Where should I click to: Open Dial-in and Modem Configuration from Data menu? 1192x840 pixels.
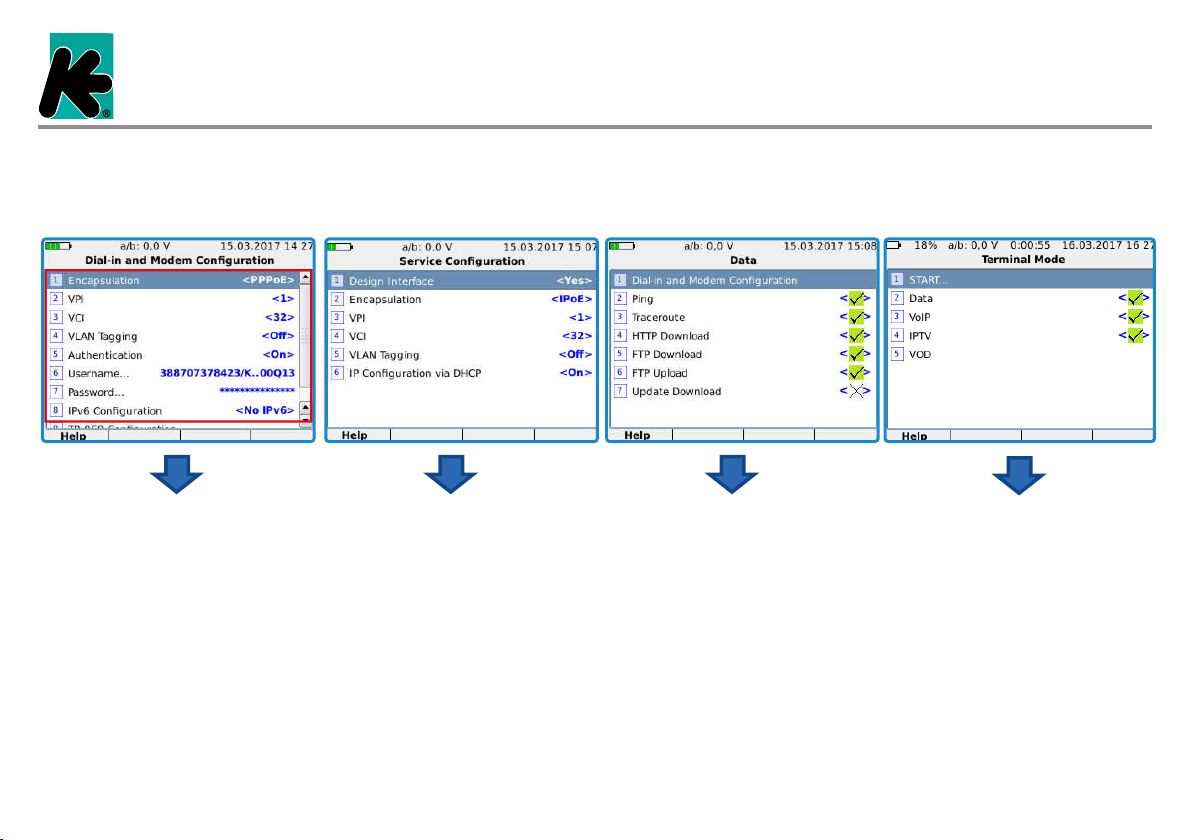743,280
